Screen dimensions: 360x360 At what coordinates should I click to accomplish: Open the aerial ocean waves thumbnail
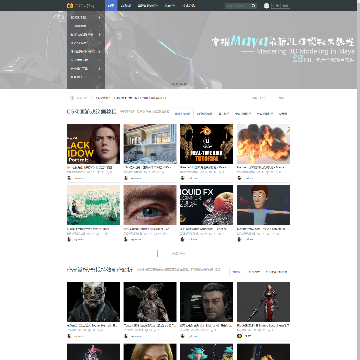tap(93, 205)
